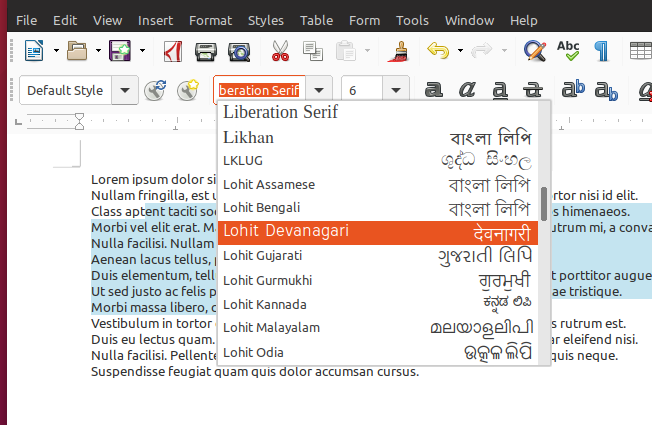Image resolution: width=652 pixels, height=425 pixels.
Task: Click the Check Spelling Abc icon
Action: click(568, 51)
